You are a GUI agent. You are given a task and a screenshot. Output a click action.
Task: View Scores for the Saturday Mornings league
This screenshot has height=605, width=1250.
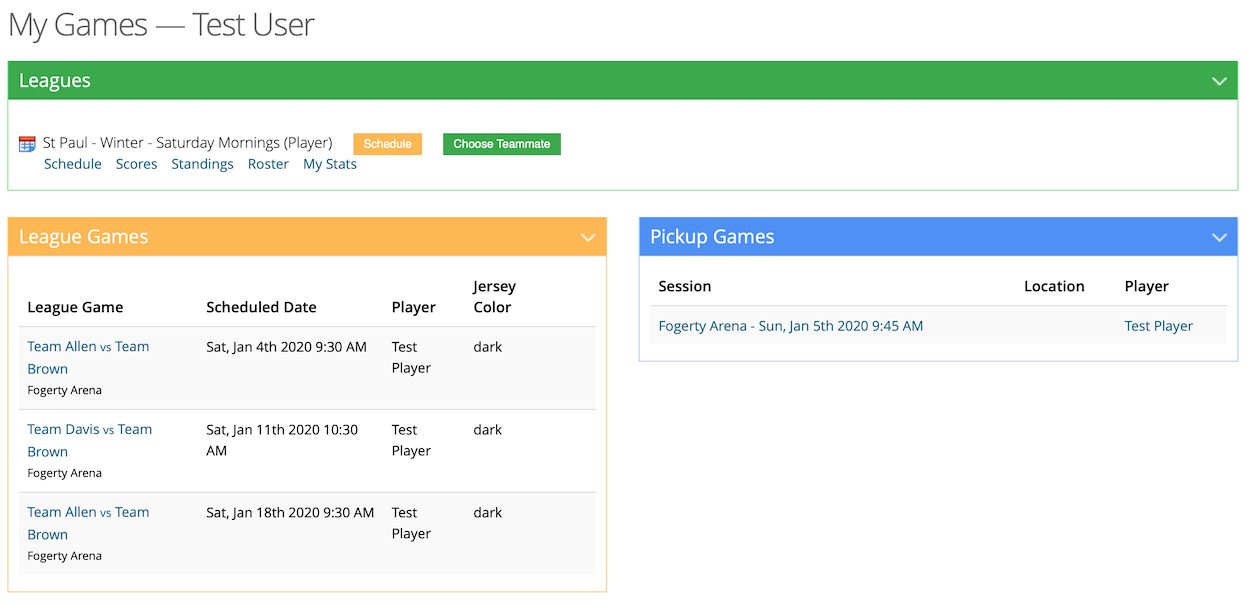click(x=136, y=163)
